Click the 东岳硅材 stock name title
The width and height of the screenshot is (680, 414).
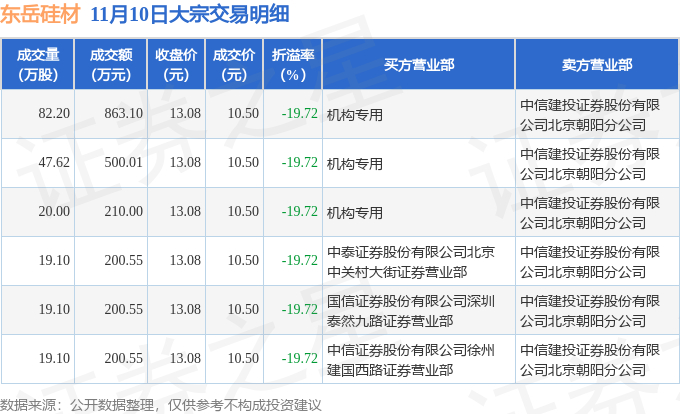coord(40,14)
